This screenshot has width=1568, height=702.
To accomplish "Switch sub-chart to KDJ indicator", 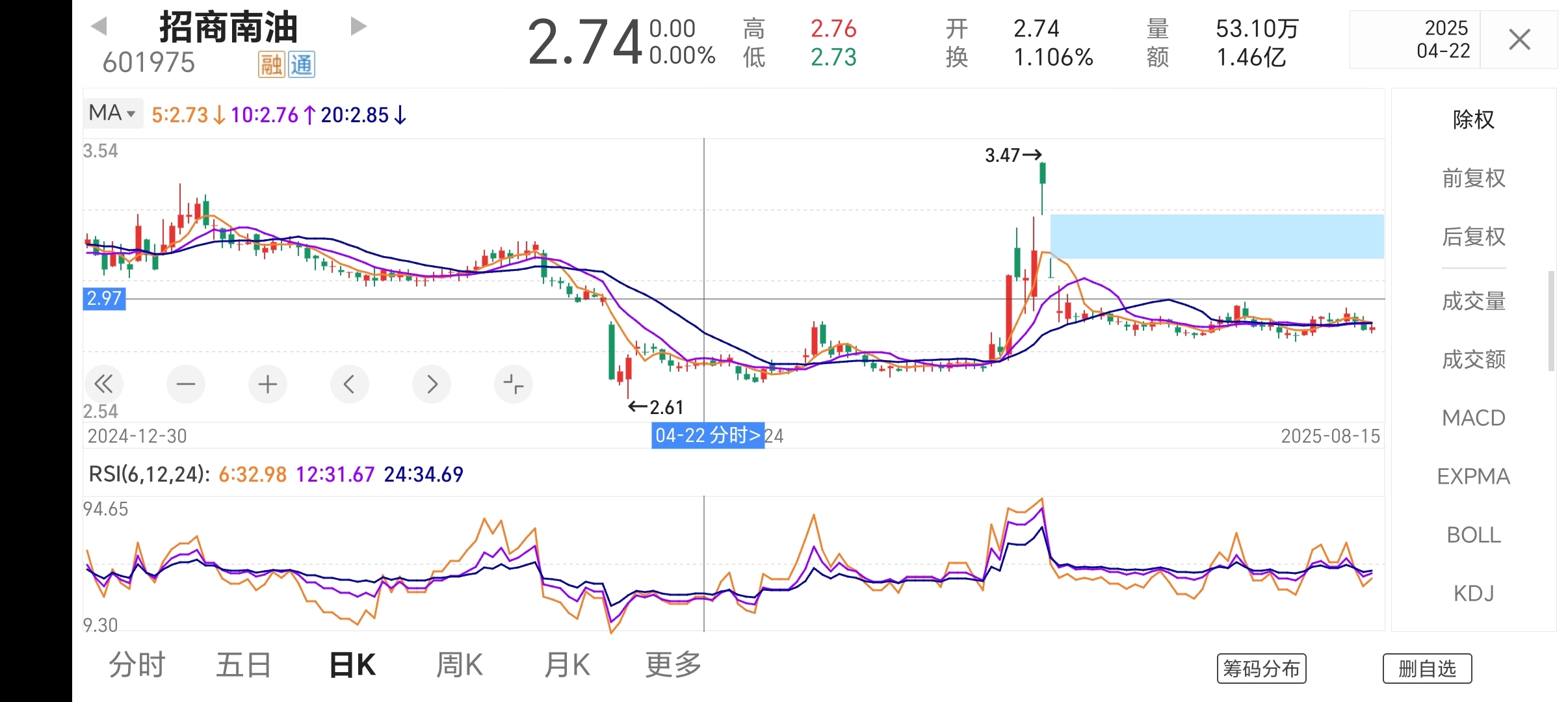I will coord(1474,593).
